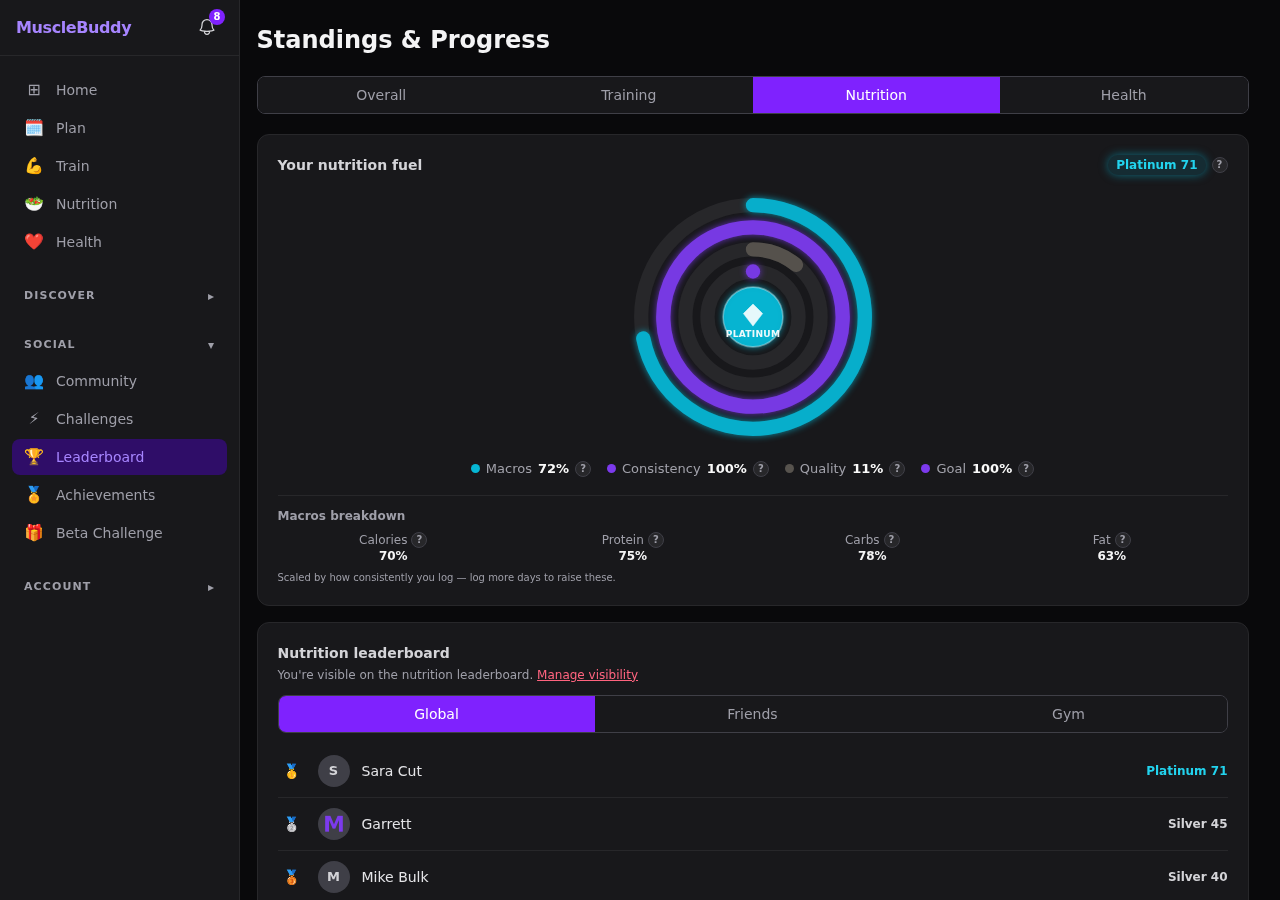The height and width of the screenshot is (900, 1280).
Task: Click the Home grid icon
Action: (x=34, y=90)
